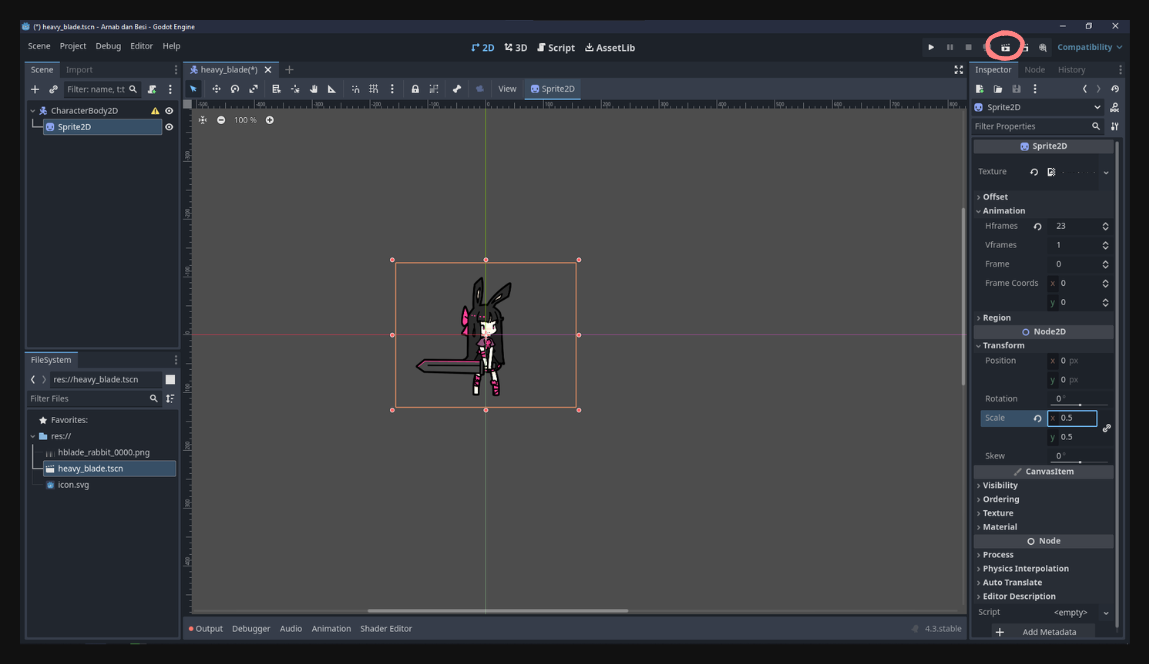Select hblade_rabbit_0000.png in FileSystem
Screen dimensions: 1149x664
[x=103, y=452]
